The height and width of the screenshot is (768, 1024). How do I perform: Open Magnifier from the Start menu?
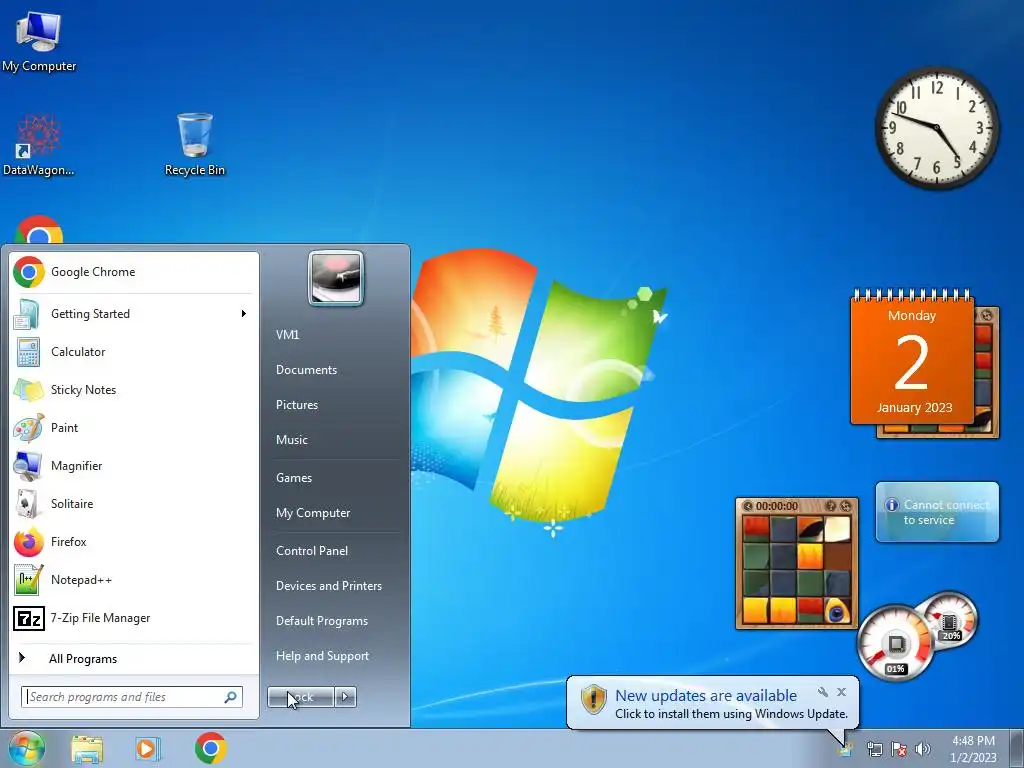tap(134, 466)
